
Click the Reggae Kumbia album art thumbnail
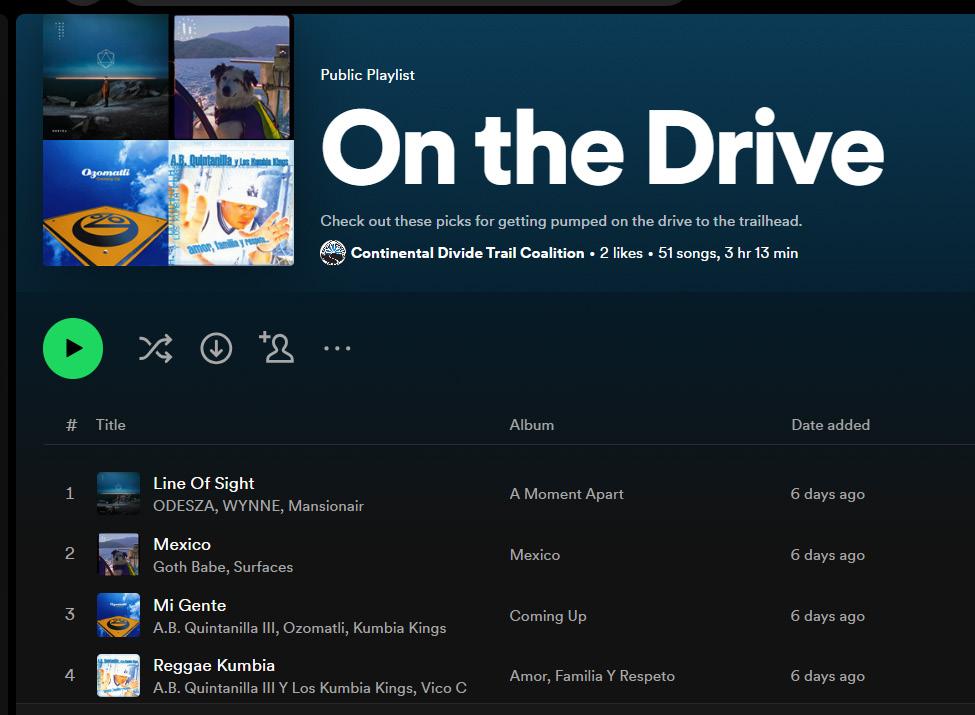pyautogui.click(x=118, y=675)
